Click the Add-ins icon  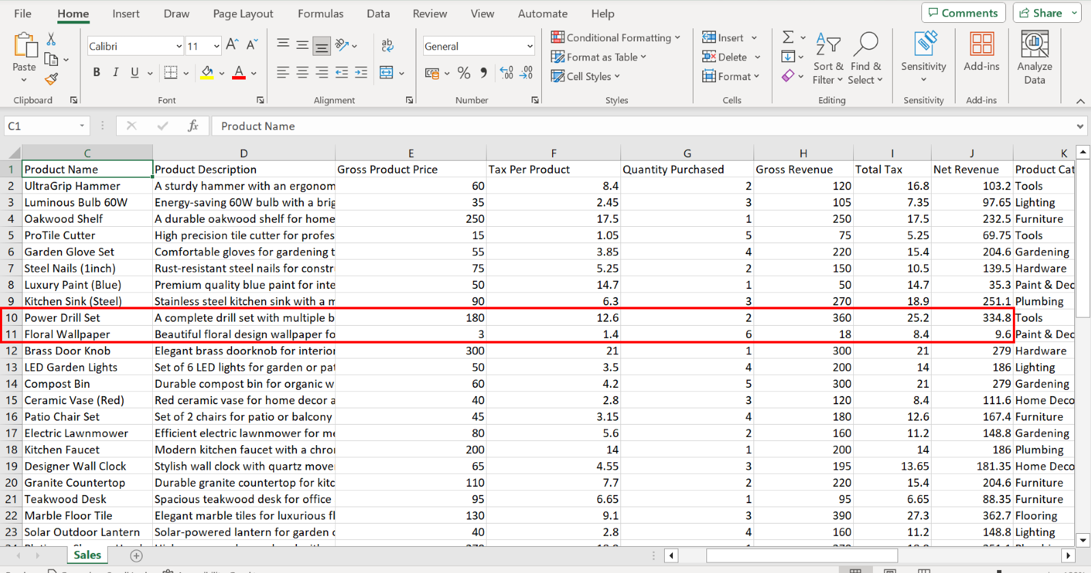click(981, 52)
